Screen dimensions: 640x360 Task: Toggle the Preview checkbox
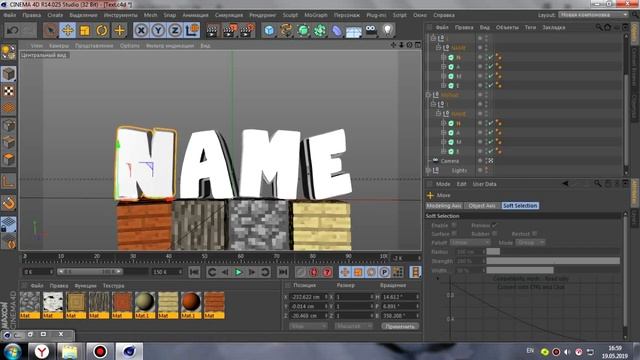pos(494,225)
